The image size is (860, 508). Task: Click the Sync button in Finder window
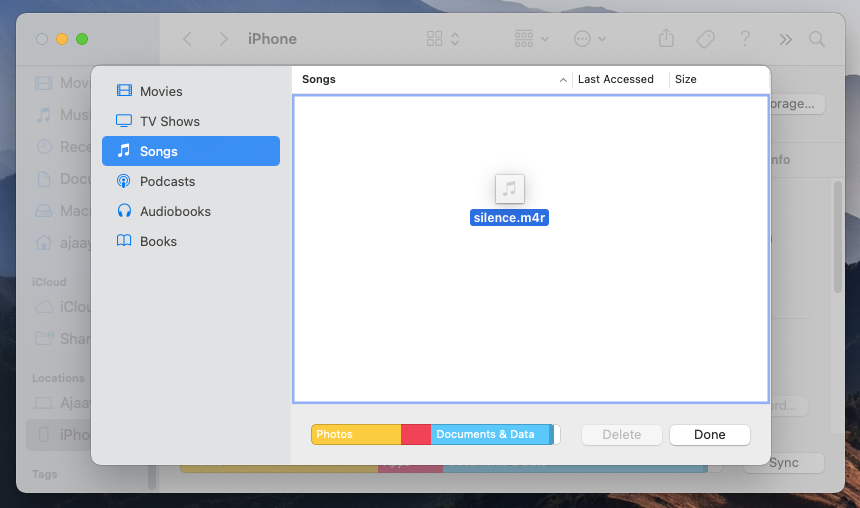(x=784, y=463)
